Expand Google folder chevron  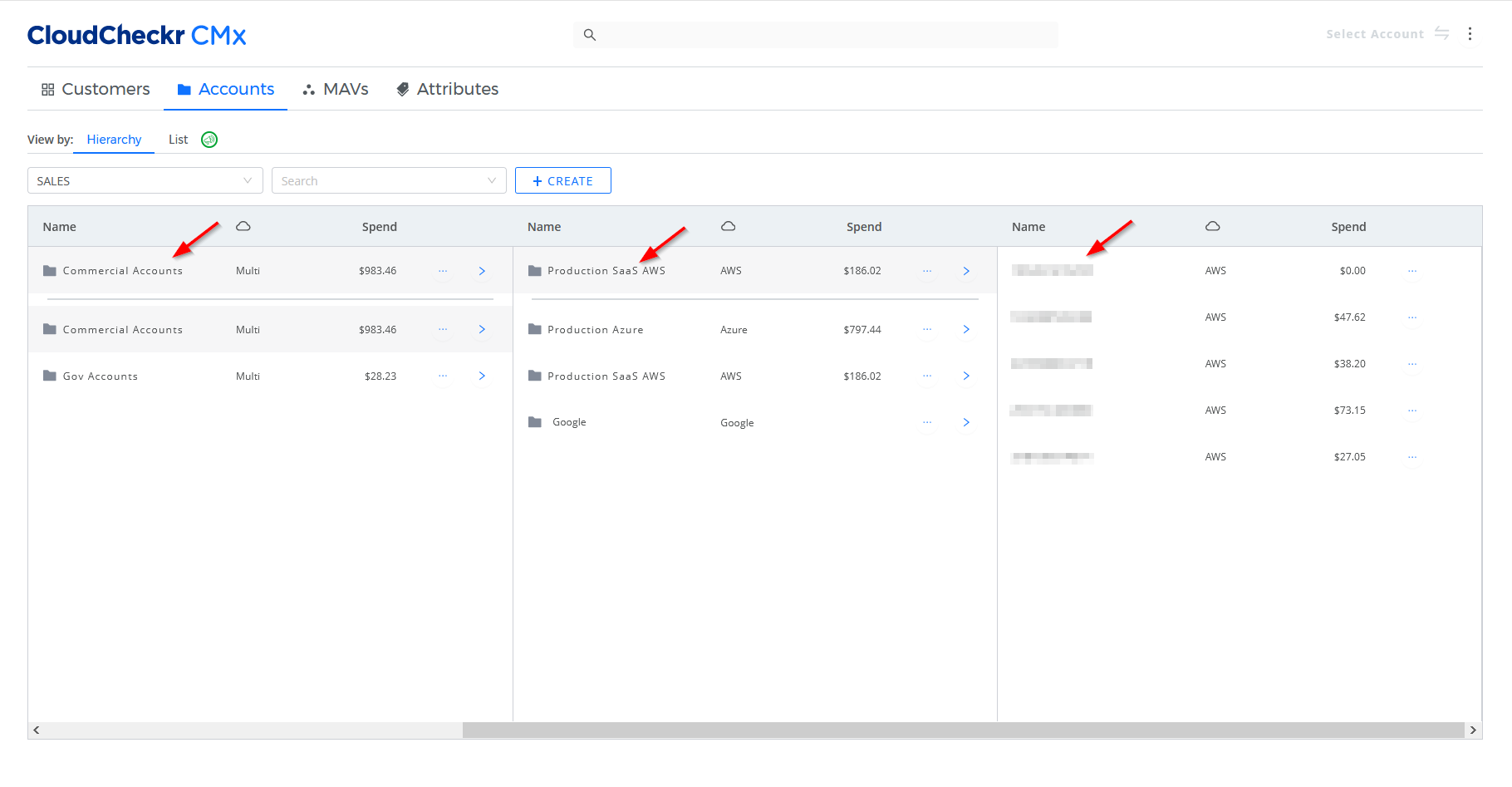point(966,423)
